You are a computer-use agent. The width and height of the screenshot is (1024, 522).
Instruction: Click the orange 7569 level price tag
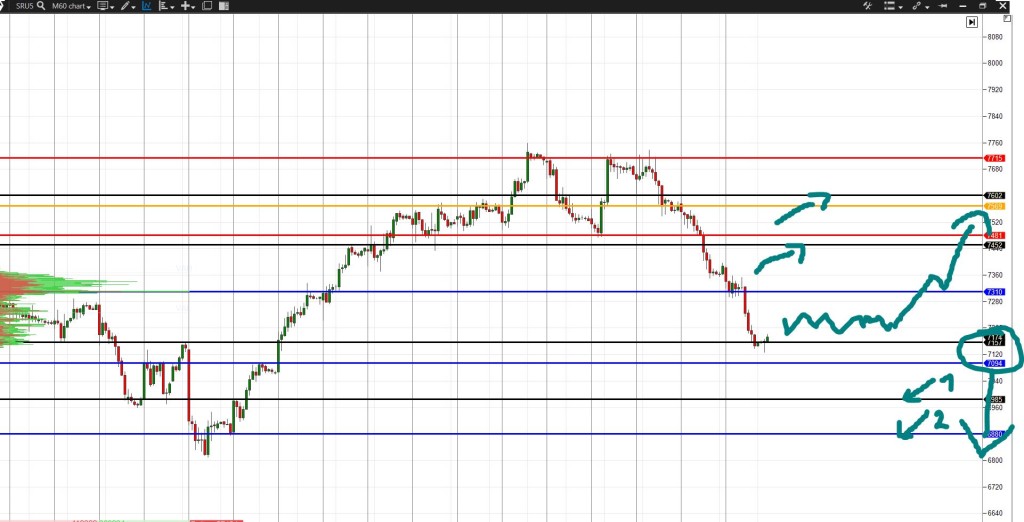[x=995, y=206]
